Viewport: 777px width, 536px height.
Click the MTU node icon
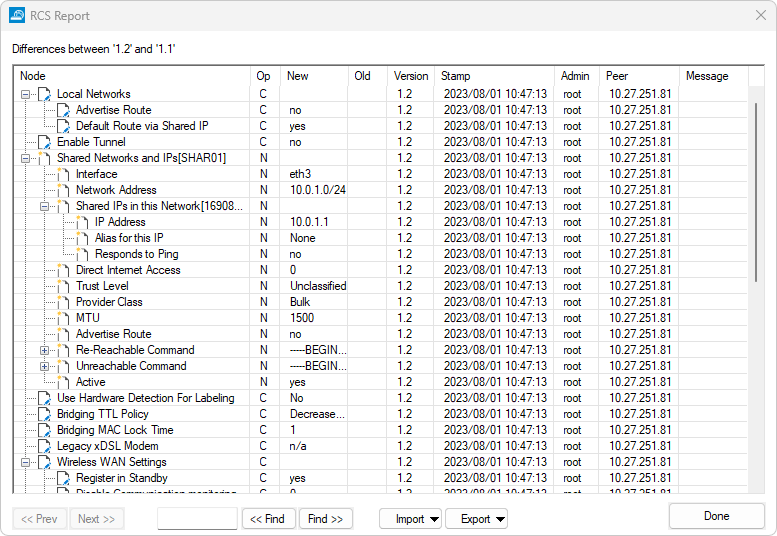63,318
